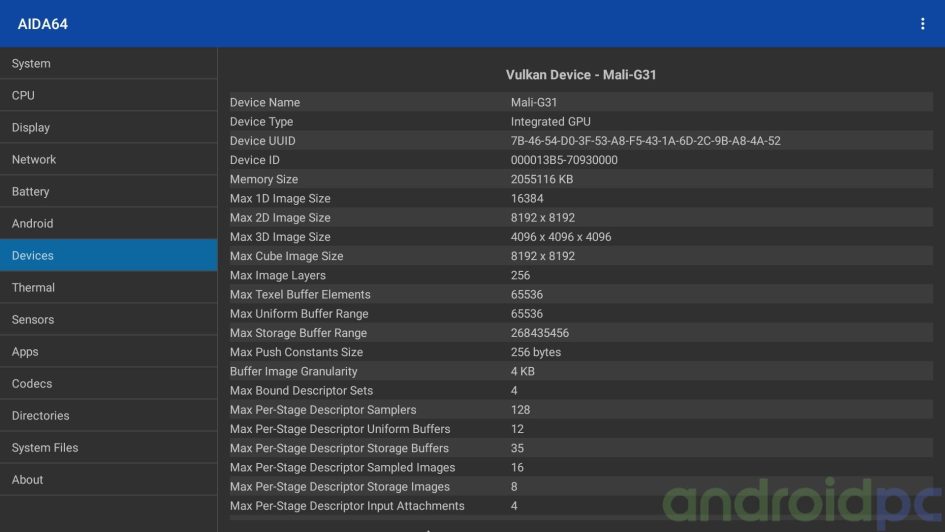Select Buffer Image Granularity value 4 KB
Viewport: 945px width, 532px height.
point(523,372)
